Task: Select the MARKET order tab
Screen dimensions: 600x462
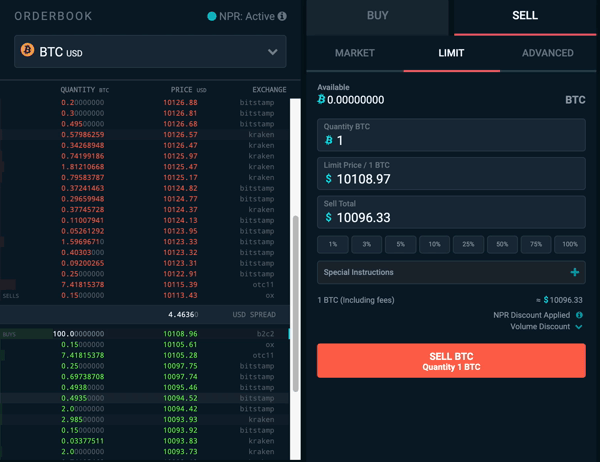Action: (355, 53)
